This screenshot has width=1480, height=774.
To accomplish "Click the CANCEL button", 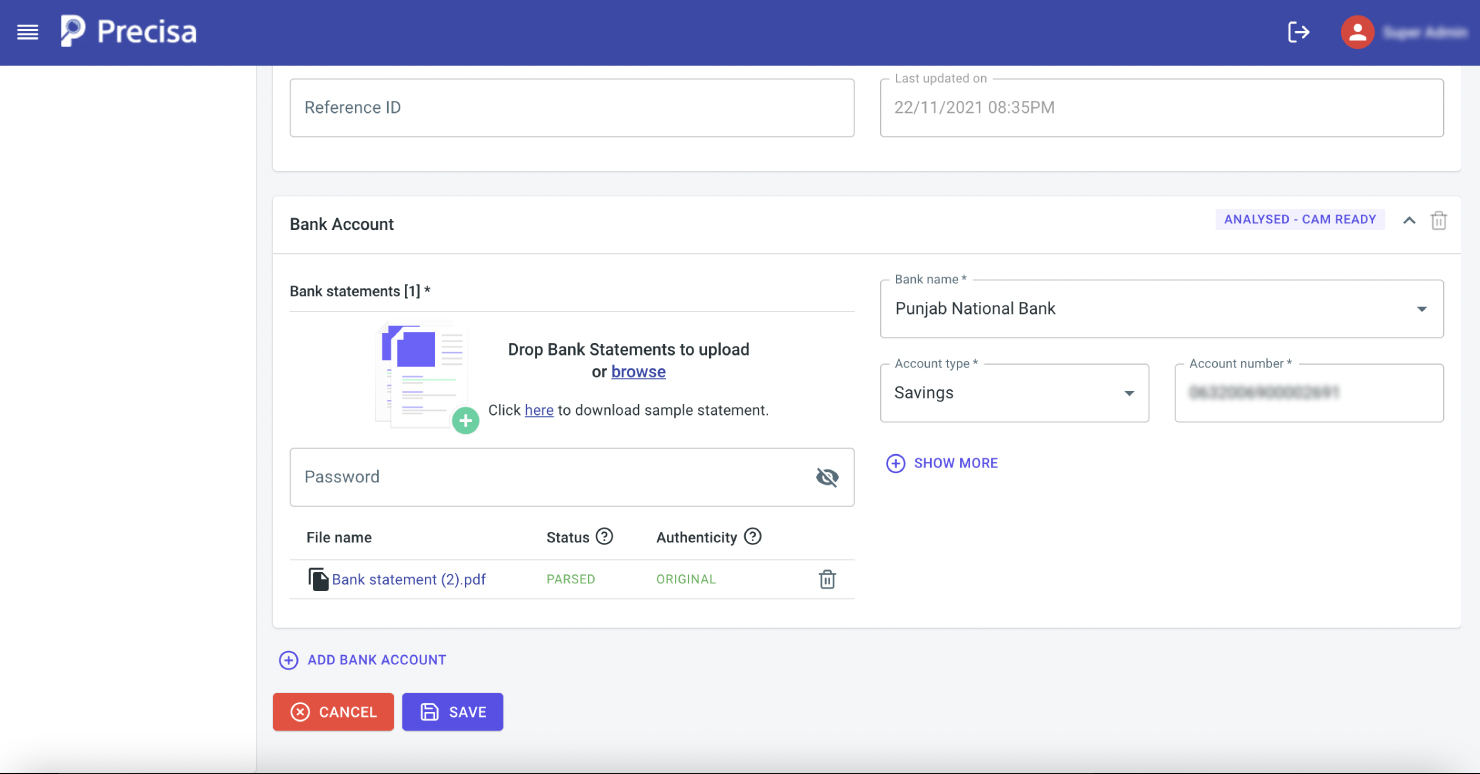I will pos(333,711).
